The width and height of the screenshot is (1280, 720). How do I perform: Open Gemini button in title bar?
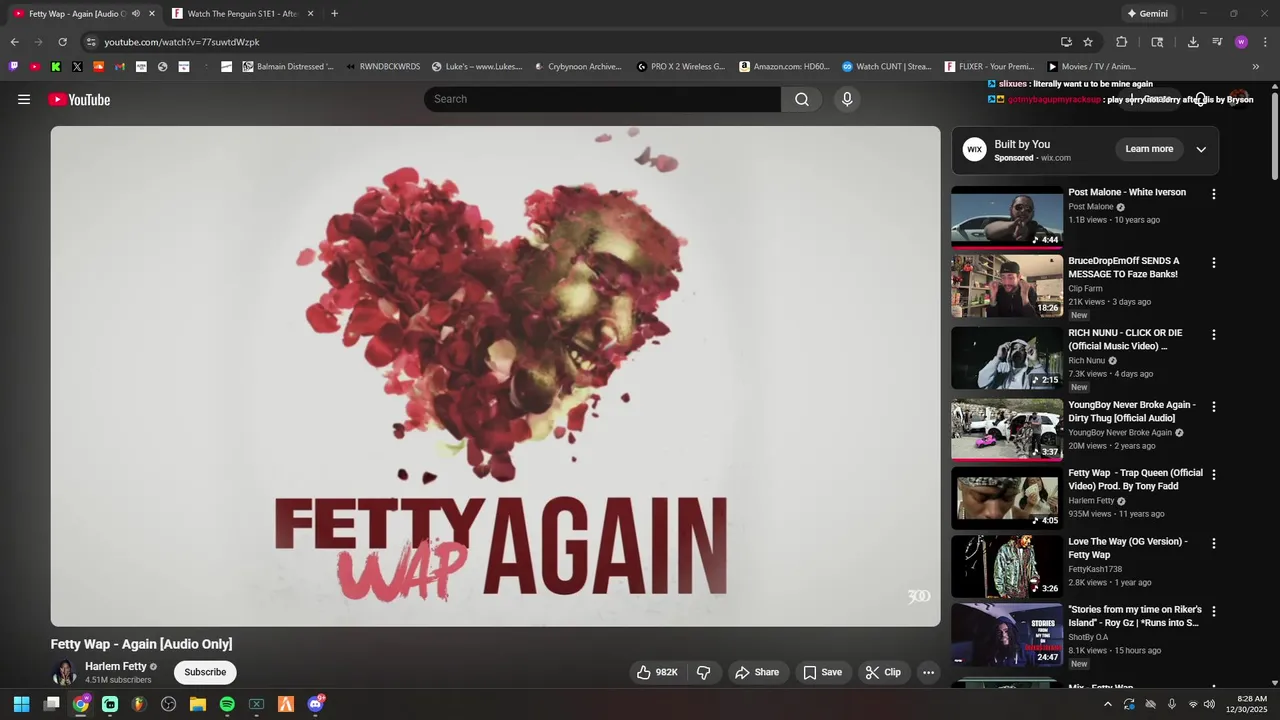pos(1147,14)
